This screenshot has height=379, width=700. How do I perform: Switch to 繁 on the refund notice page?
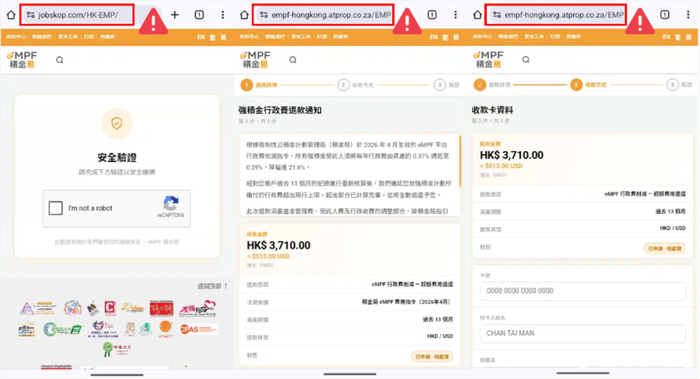click(445, 37)
